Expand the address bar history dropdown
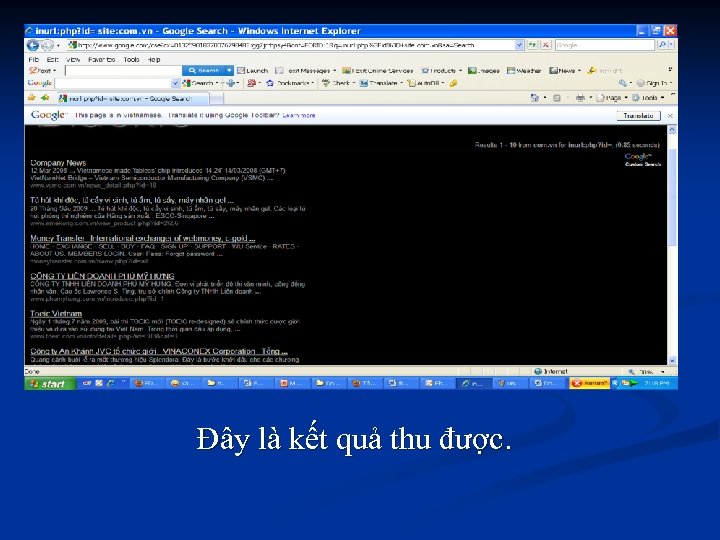The width and height of the screenshot is (720, 540). 519,45
